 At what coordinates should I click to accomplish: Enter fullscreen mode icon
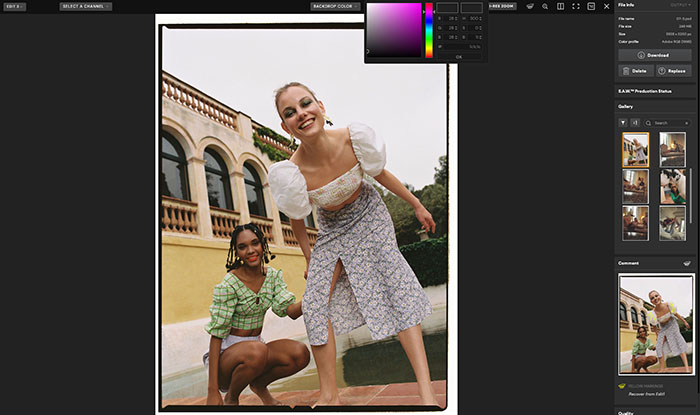click(x=576, y=6)
